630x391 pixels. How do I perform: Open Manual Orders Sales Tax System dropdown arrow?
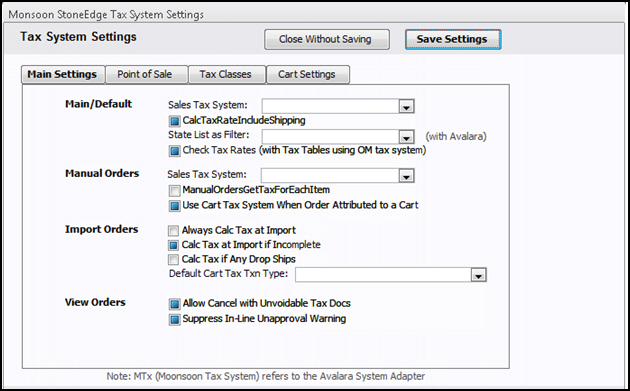pos(406,176)
